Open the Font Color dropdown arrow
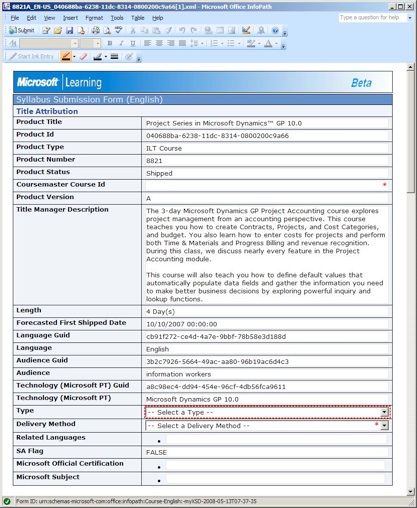Image resolution: width=417 pixels, height=508 pixels. [276, 44]
